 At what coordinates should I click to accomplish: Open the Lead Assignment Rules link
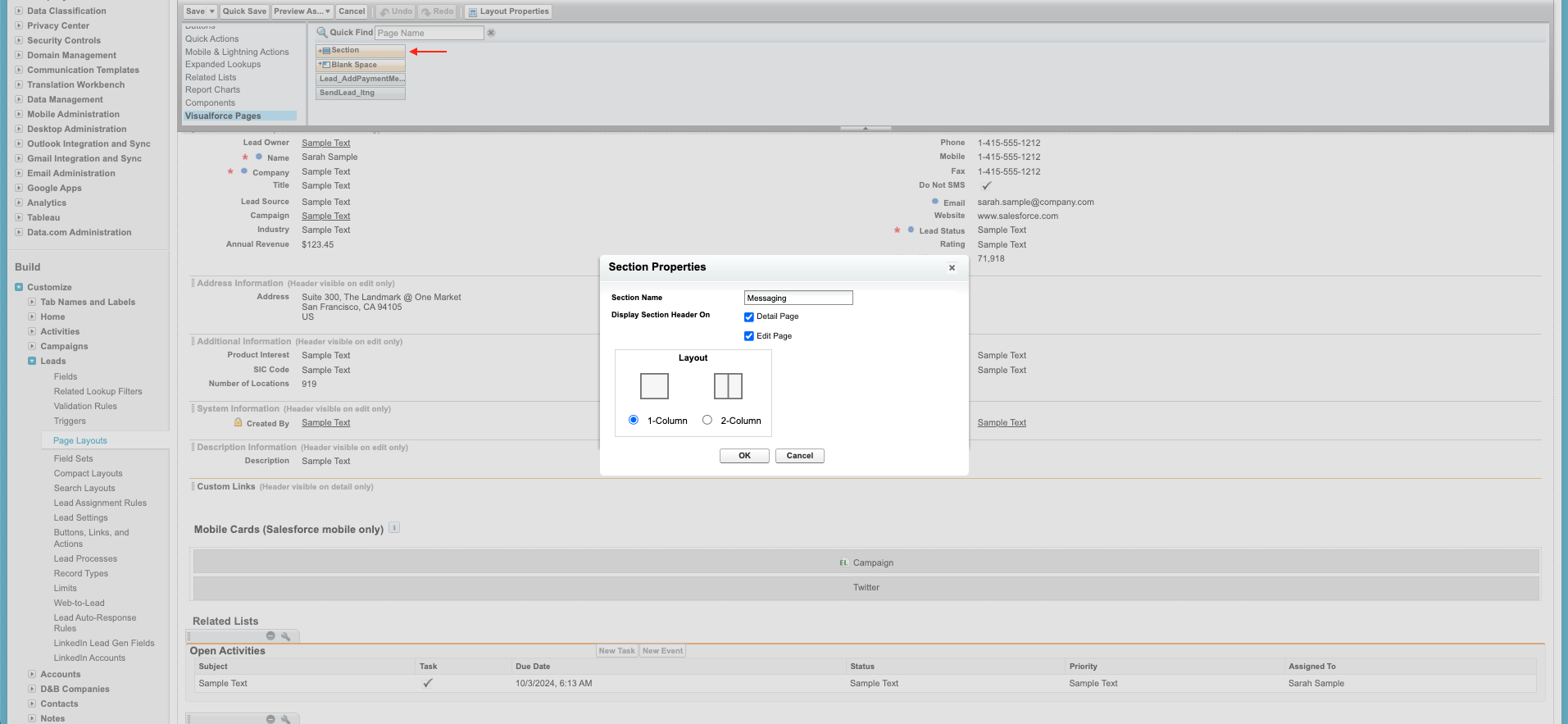tap(100, 503)
